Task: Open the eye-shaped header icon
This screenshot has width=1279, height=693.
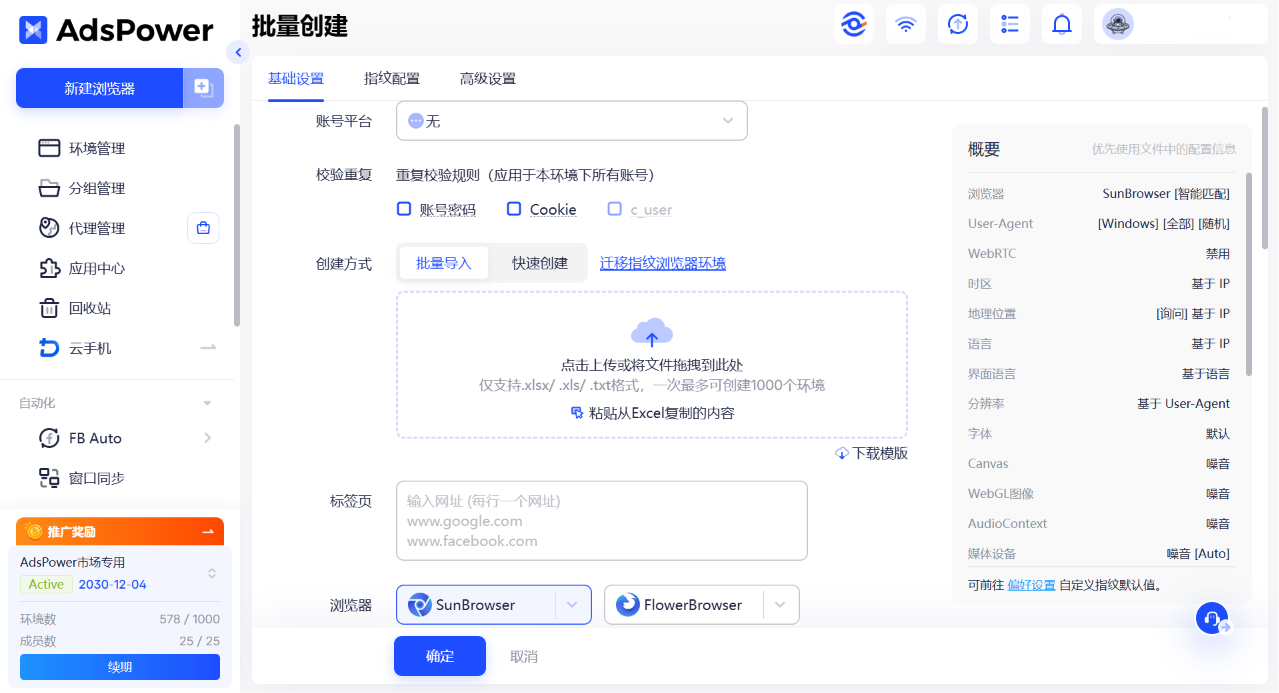Action: (x=853, y=24)
